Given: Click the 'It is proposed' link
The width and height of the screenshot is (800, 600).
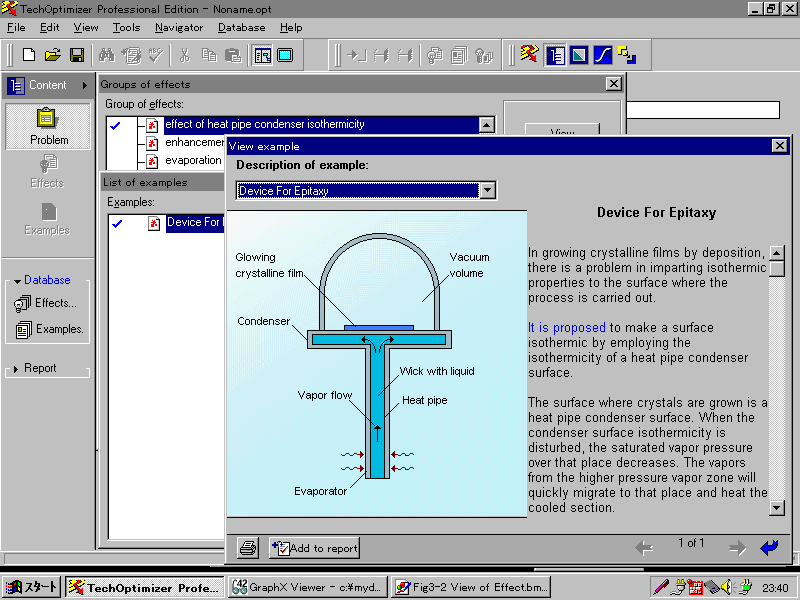Looking at the screenshot, I should 567,328.
